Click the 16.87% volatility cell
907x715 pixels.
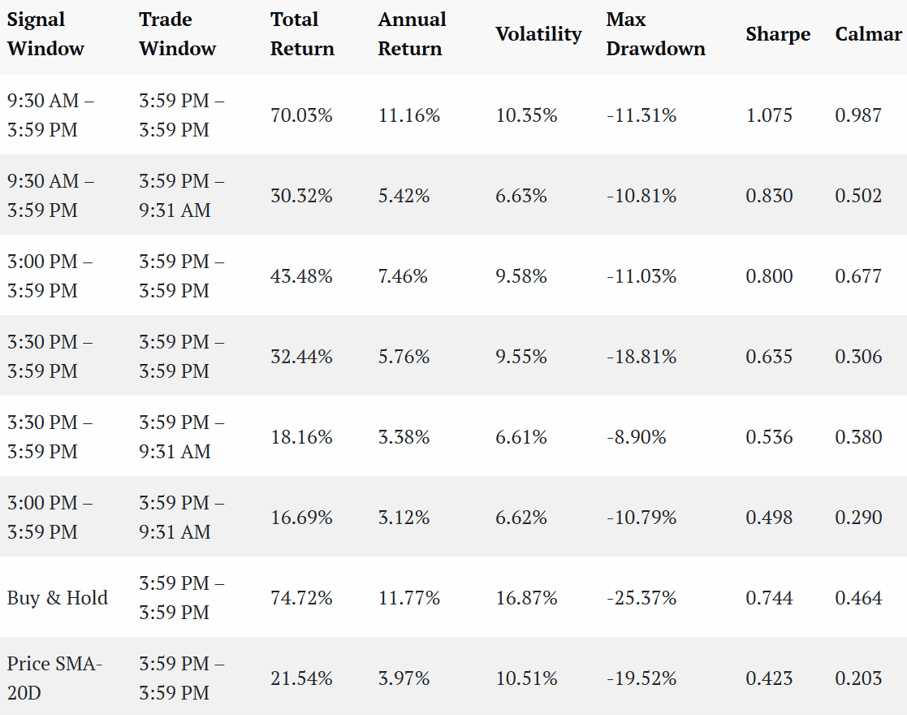[526, 598]
